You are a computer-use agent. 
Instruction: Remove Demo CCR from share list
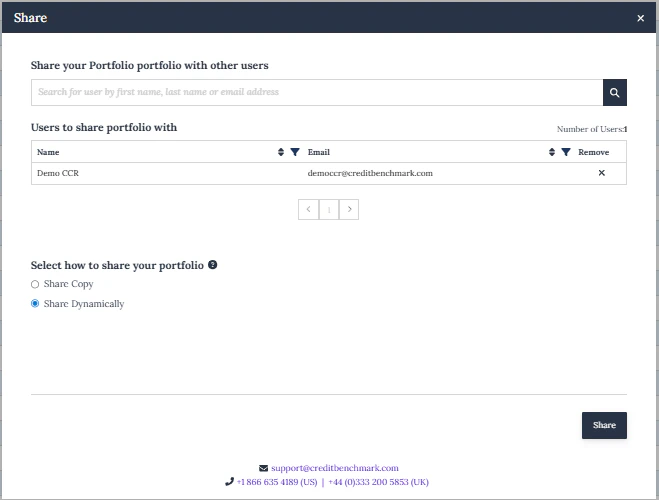coord(601,173)
